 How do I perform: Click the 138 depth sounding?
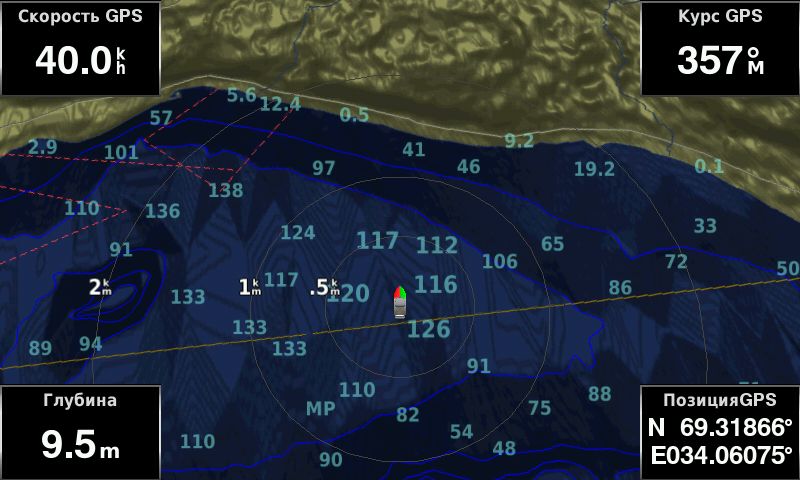(x=226, y=190)
